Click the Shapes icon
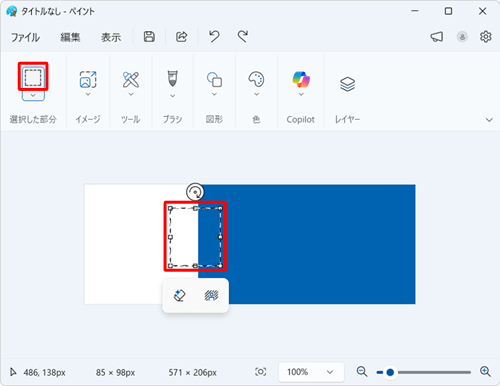 coord(214,79)
